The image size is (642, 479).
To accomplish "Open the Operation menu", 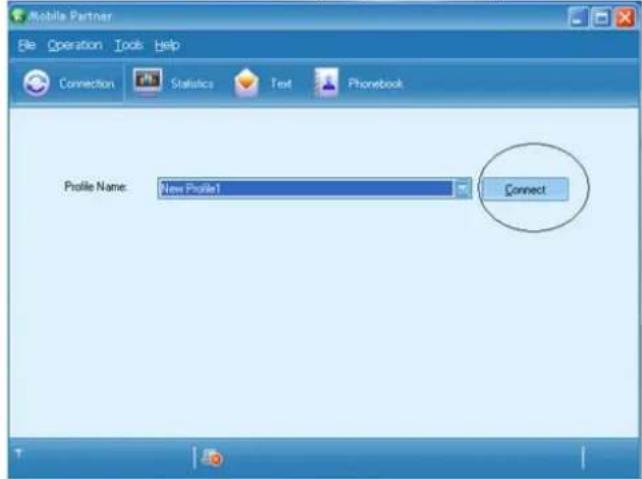I will [75, 45].
